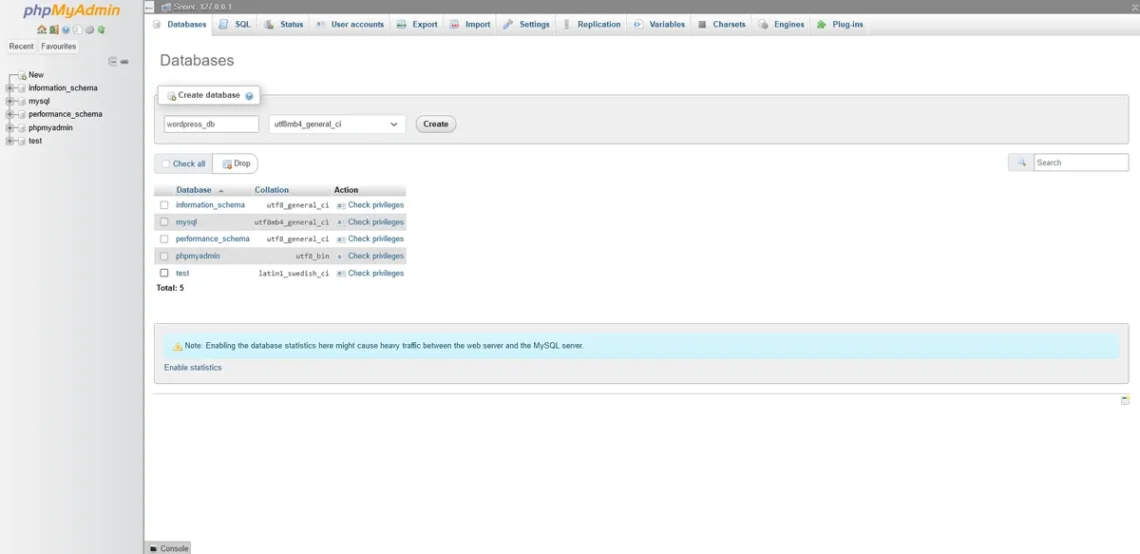Select the information_schema row checkbox
This screenshot has width=1140, height=554.
pyautogui.click(x=164, y=205)
